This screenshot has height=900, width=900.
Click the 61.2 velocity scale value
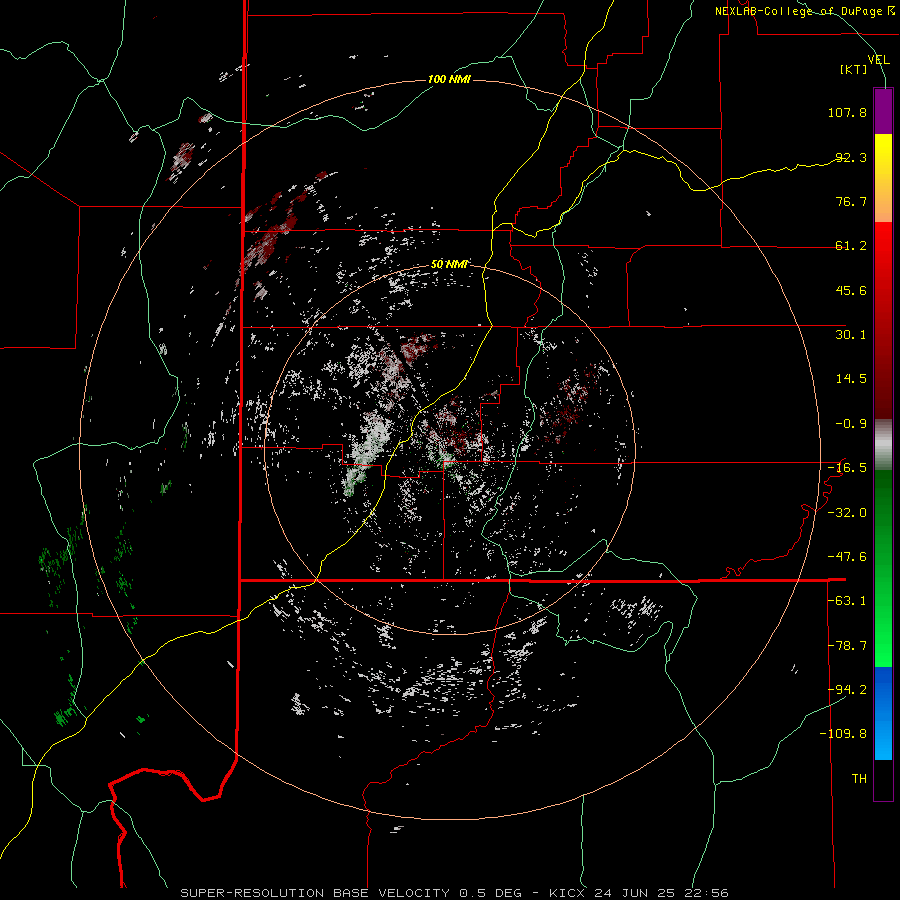851,246
